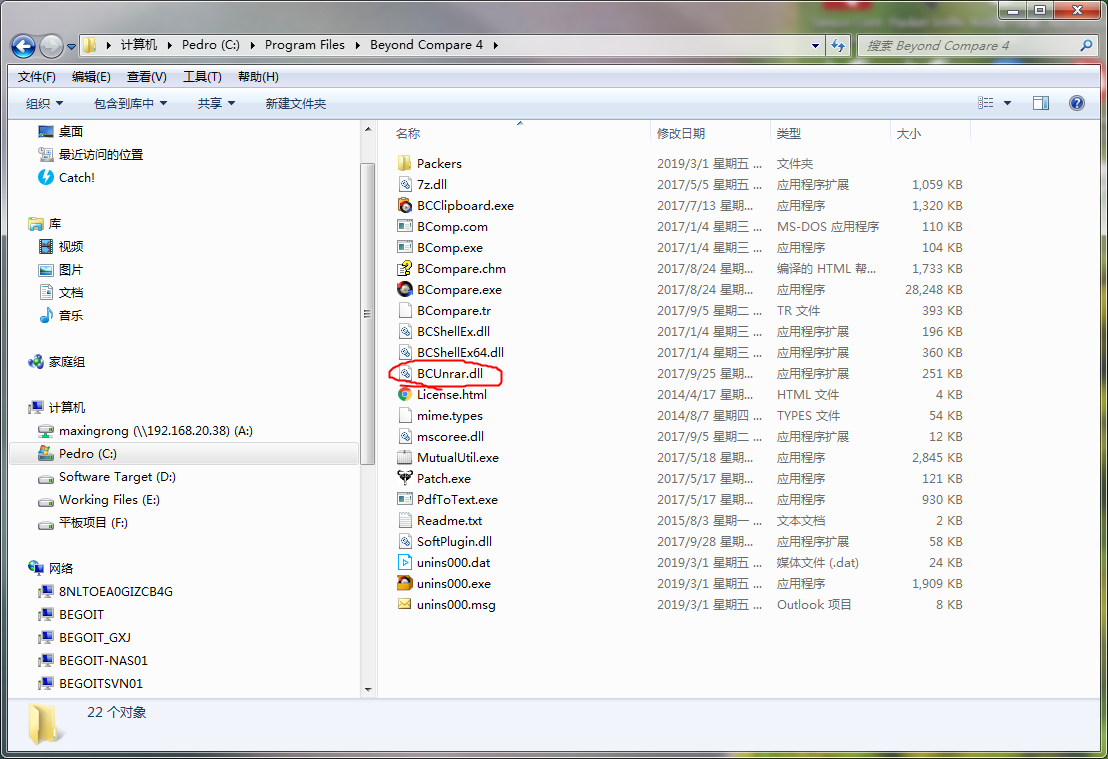Select 桌面 in the navigation pane
This screenshot has height=759, width=1108.
[x=61, y=131]
